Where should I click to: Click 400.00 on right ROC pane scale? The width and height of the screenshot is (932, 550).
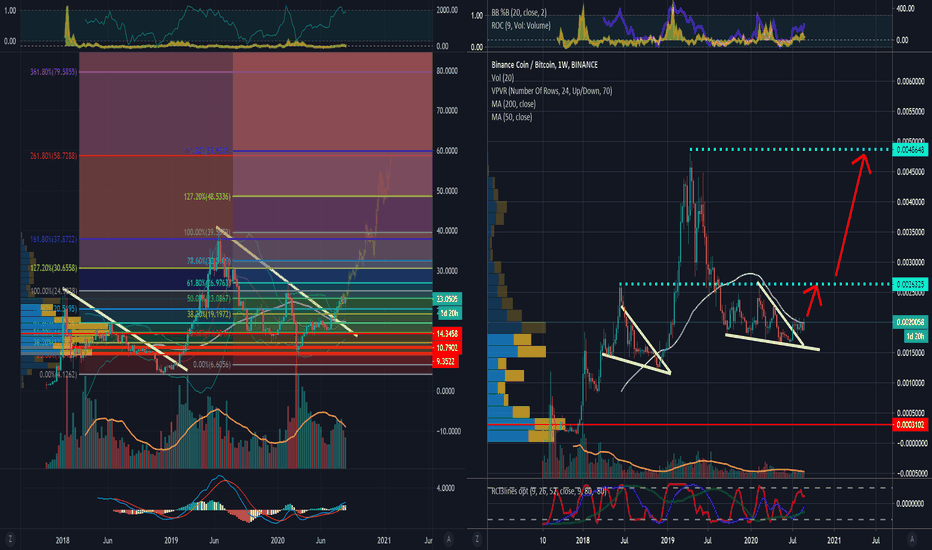pyautogui.click(x=906, y=9)
